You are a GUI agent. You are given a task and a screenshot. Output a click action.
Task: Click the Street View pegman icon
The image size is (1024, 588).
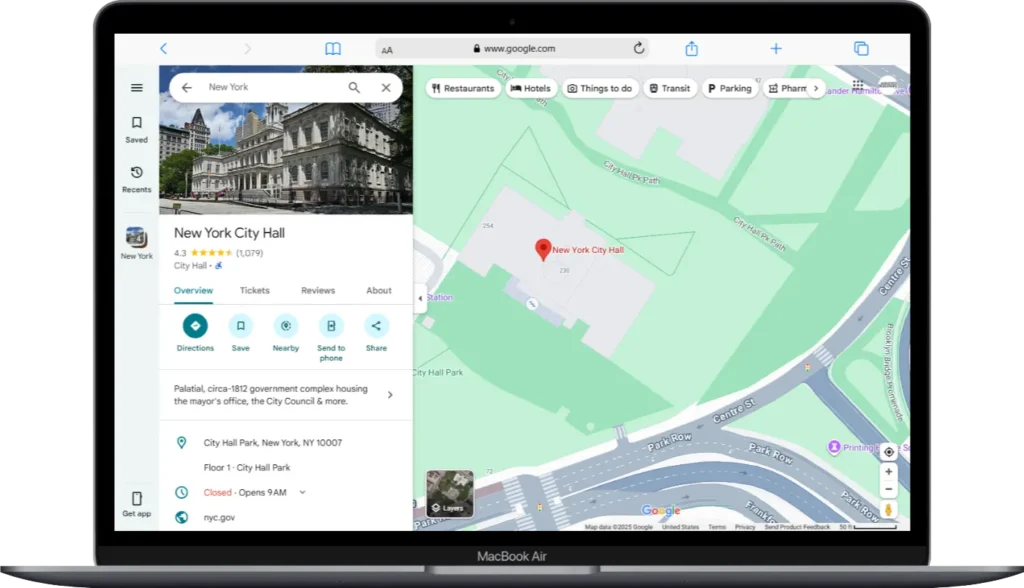[x=888, y=509]
